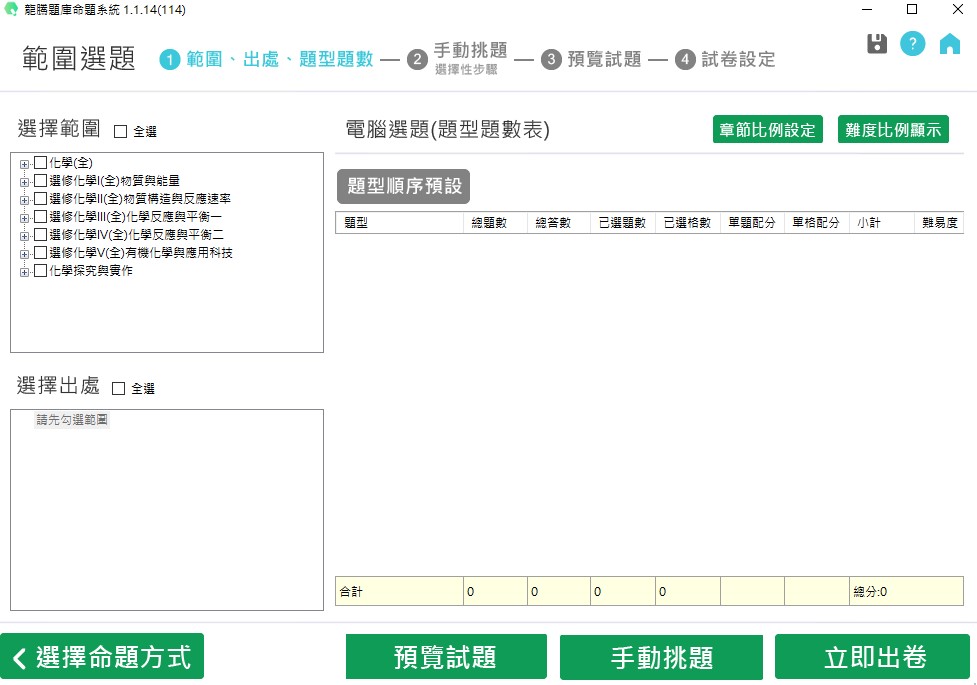Screen dimensions: 977x685
Task: Tick the 化學(全) checkbox
Action: point(41,163)
